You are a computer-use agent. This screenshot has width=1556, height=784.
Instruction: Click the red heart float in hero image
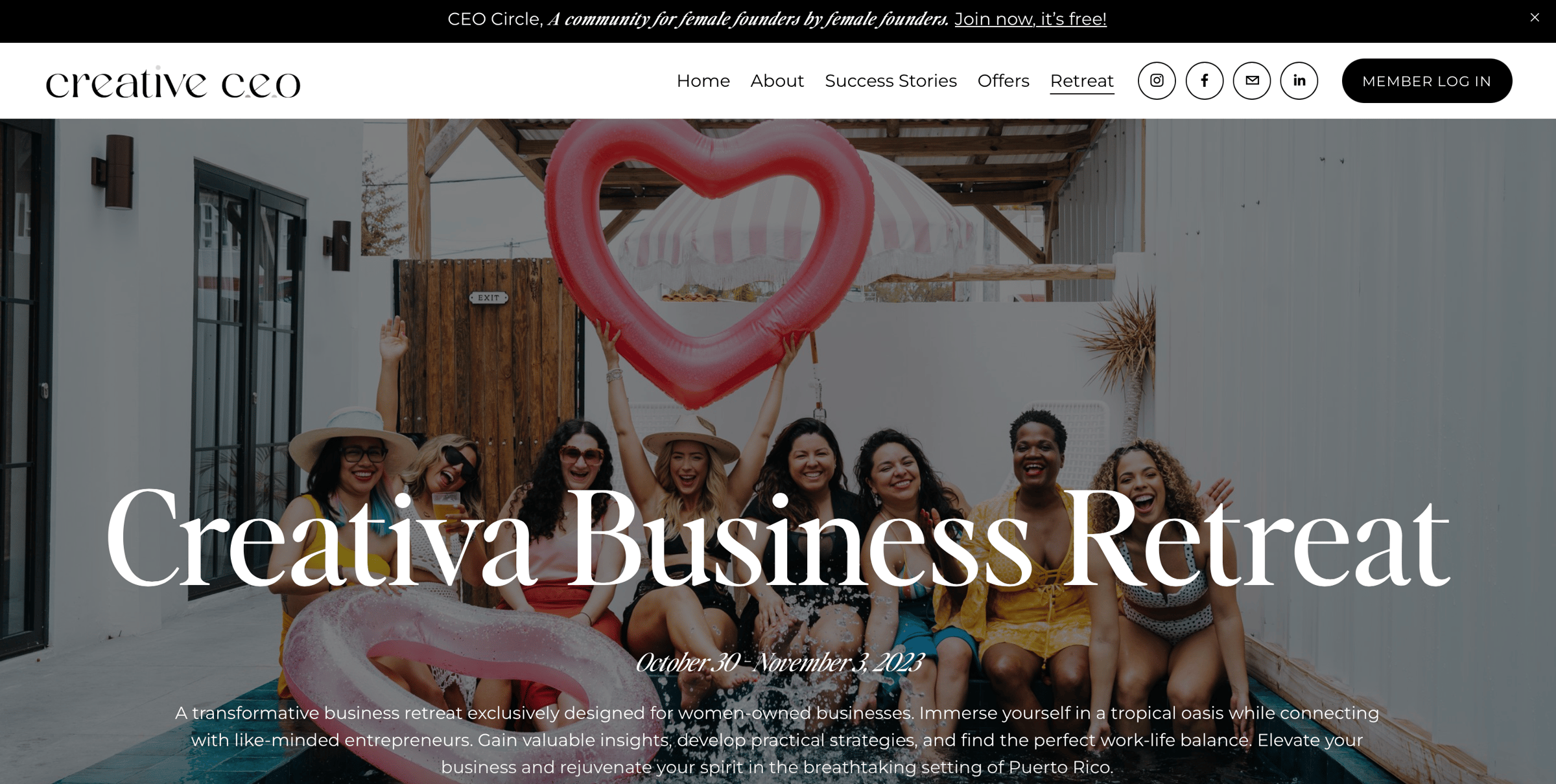click(710, 259)
